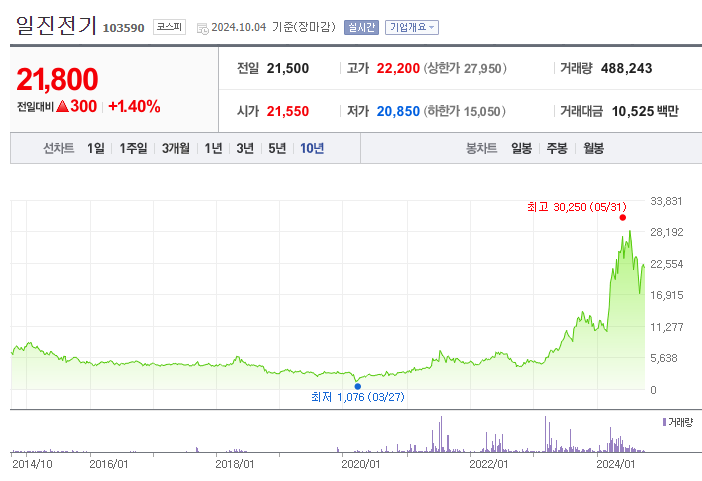Select the 10년 chart period
The height and width of the screenshot is (481, 702).
click(x=312, y=148)
